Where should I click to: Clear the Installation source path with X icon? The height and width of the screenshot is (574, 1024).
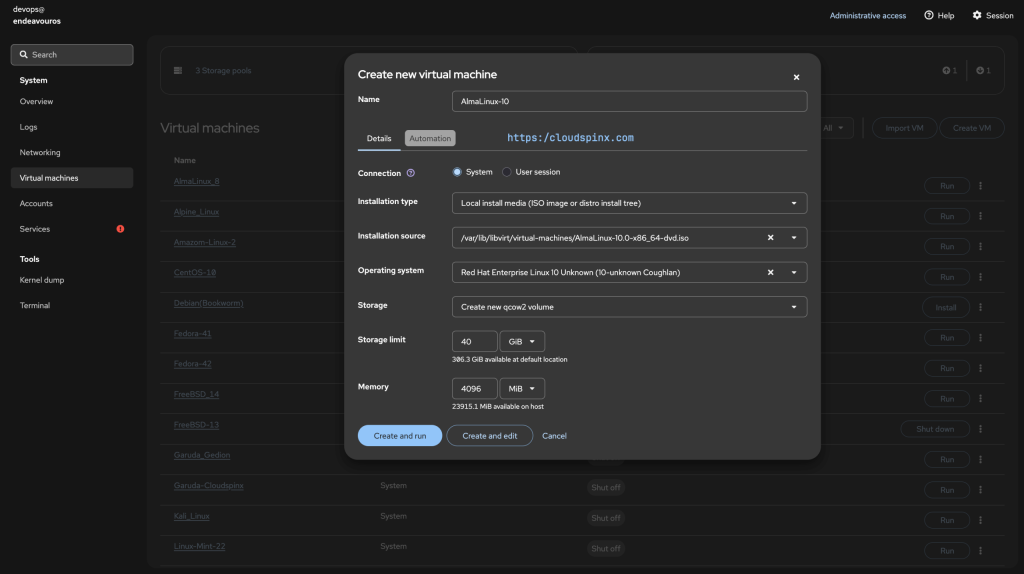(x=770, y=238)
